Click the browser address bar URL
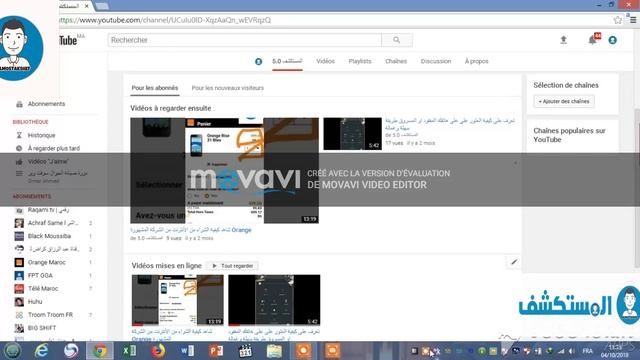Screen dimensions: 640x360 [165, 20]
